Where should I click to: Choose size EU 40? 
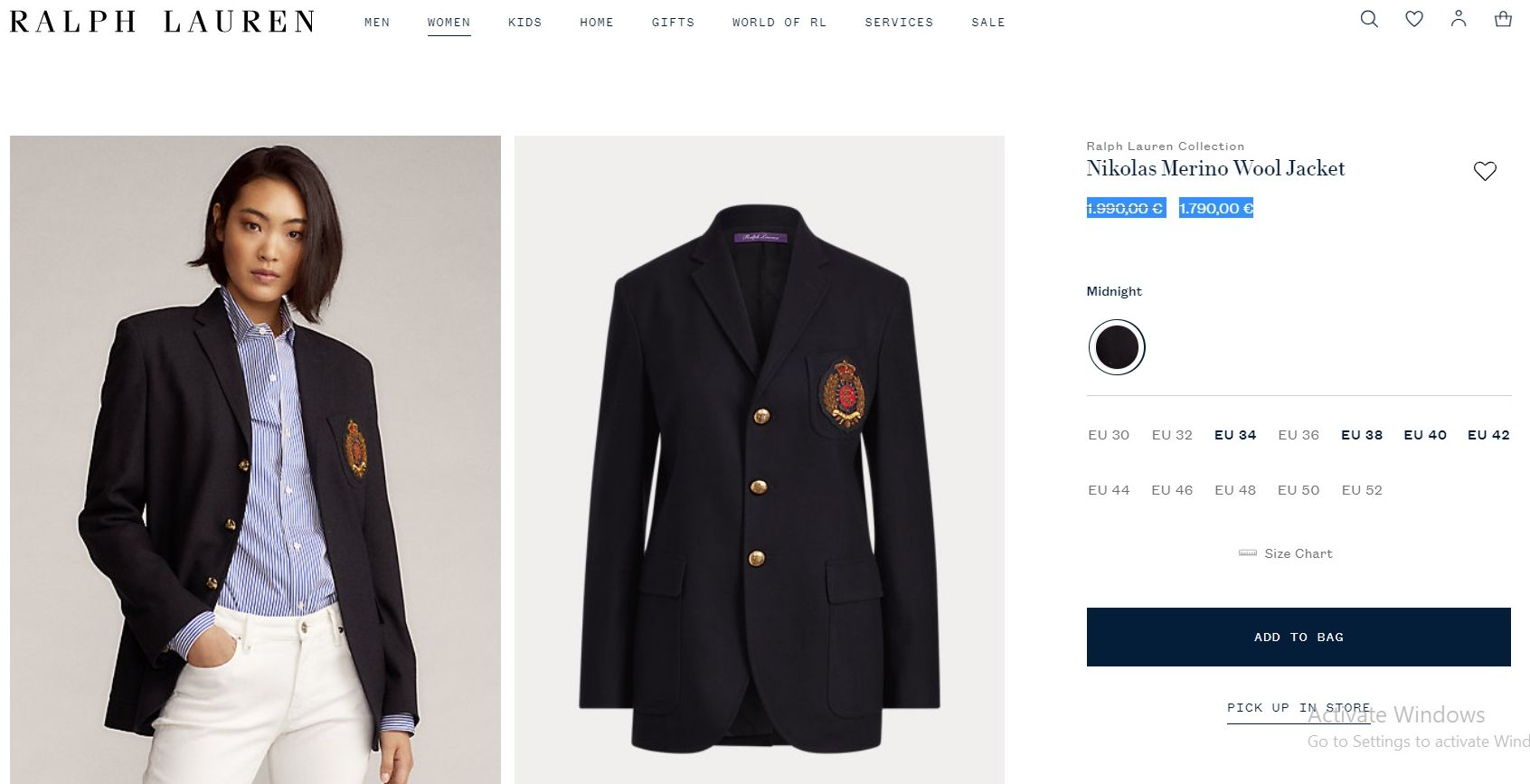pyautogui.click(x=1425, y=435)
